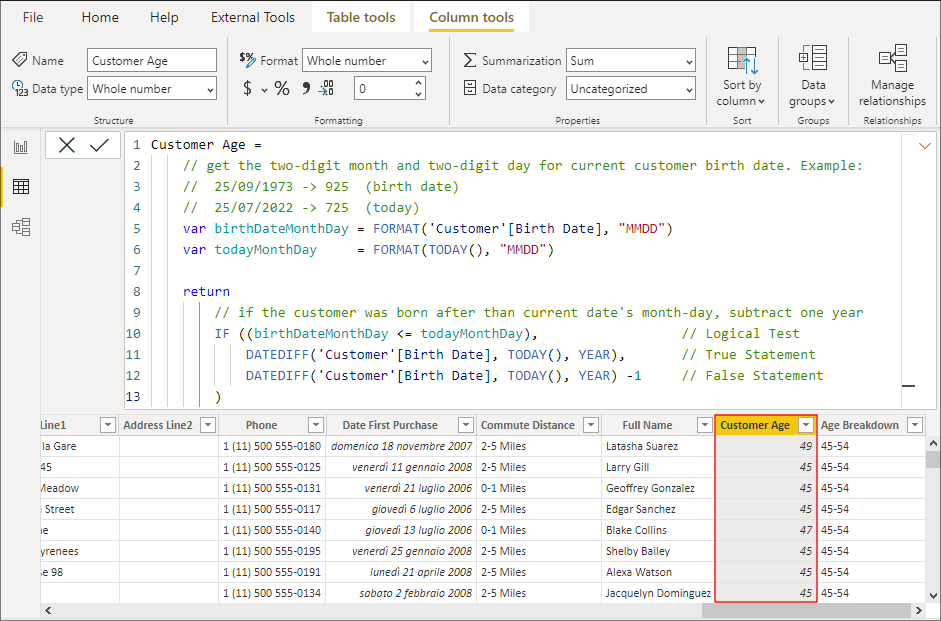Viewport: 941px width, 621px height.
Task: Open the File menu
Action: pyautogui.click(x=33, y=17)
